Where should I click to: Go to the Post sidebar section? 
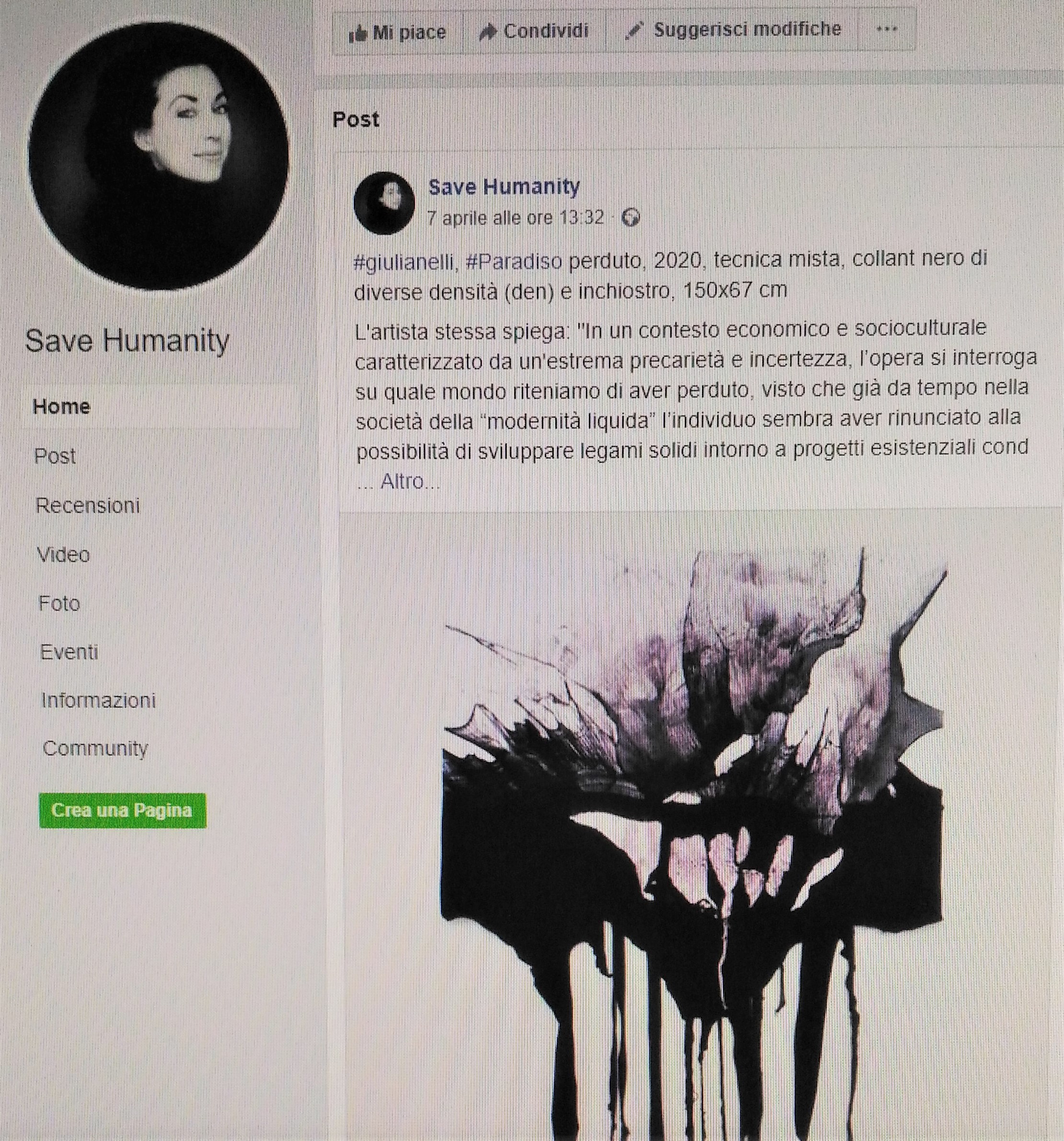(x=55, y=456)
